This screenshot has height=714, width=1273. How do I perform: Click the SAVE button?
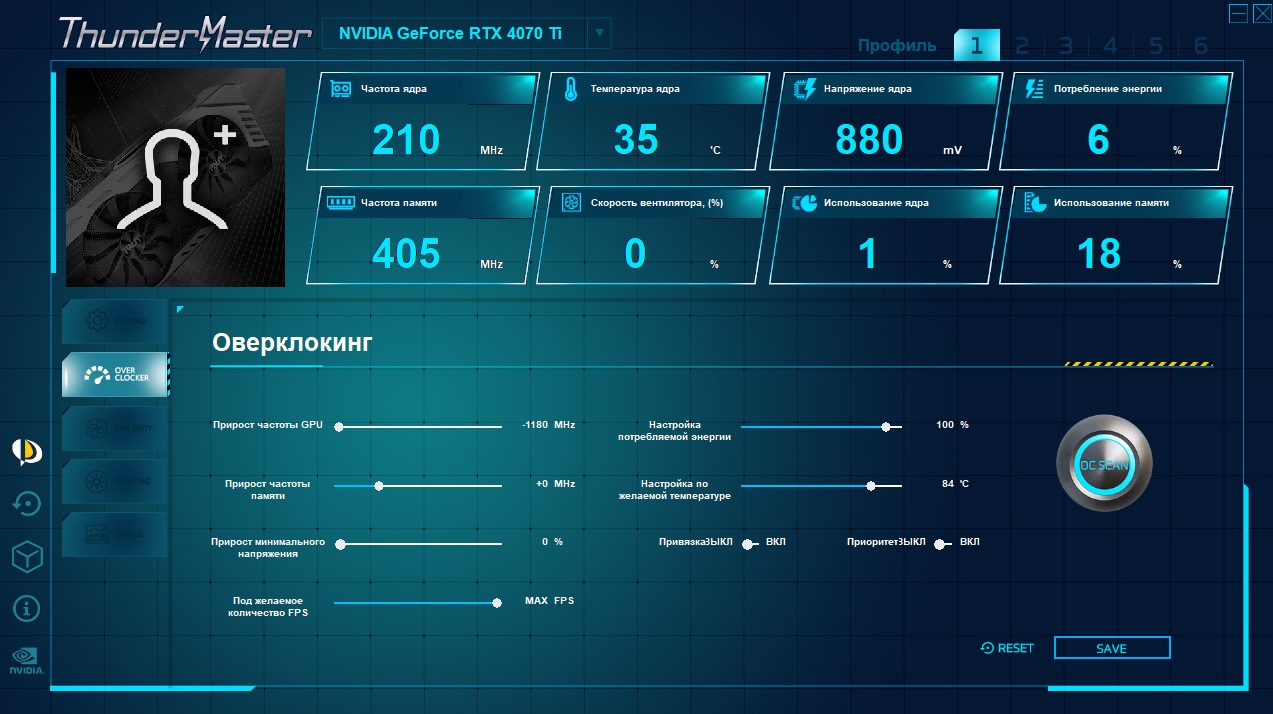pyautogui.click(x=1112, y=648)
